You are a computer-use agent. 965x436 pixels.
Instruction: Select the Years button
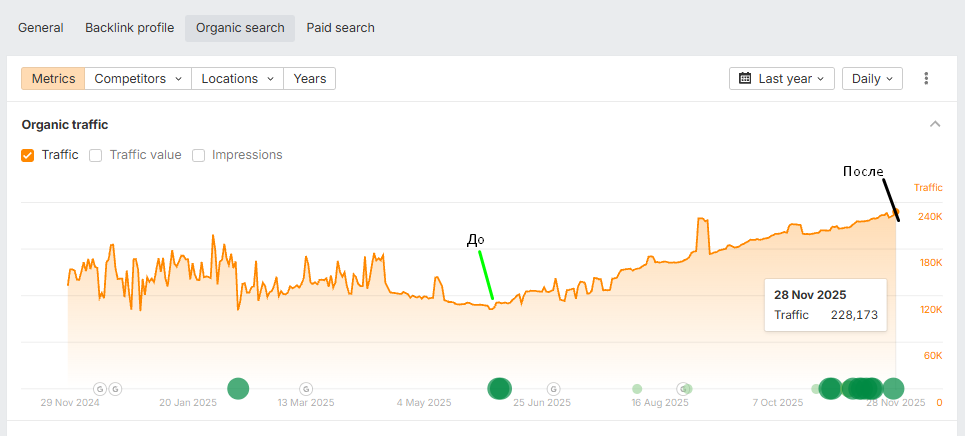pos(309,79)
